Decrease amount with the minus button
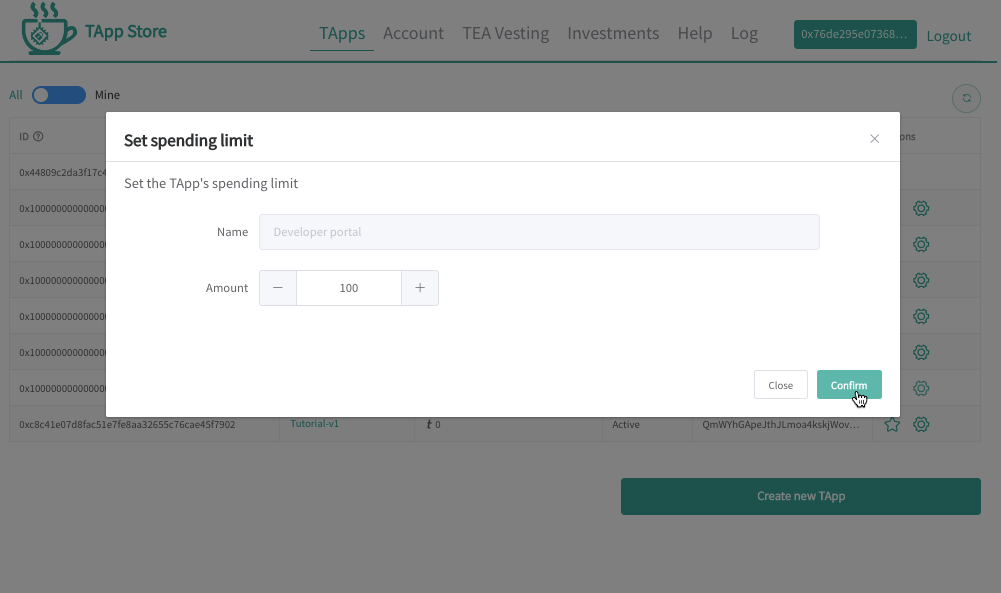 coord(278,288)
